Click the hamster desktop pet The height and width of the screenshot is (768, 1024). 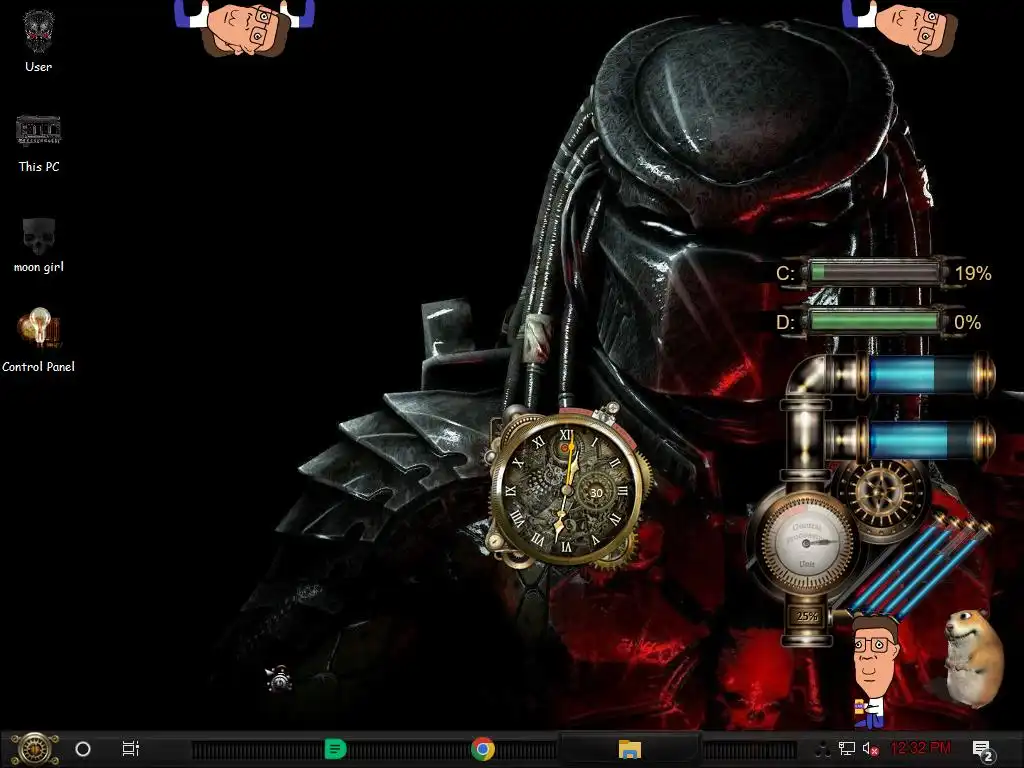coord(973,657)
